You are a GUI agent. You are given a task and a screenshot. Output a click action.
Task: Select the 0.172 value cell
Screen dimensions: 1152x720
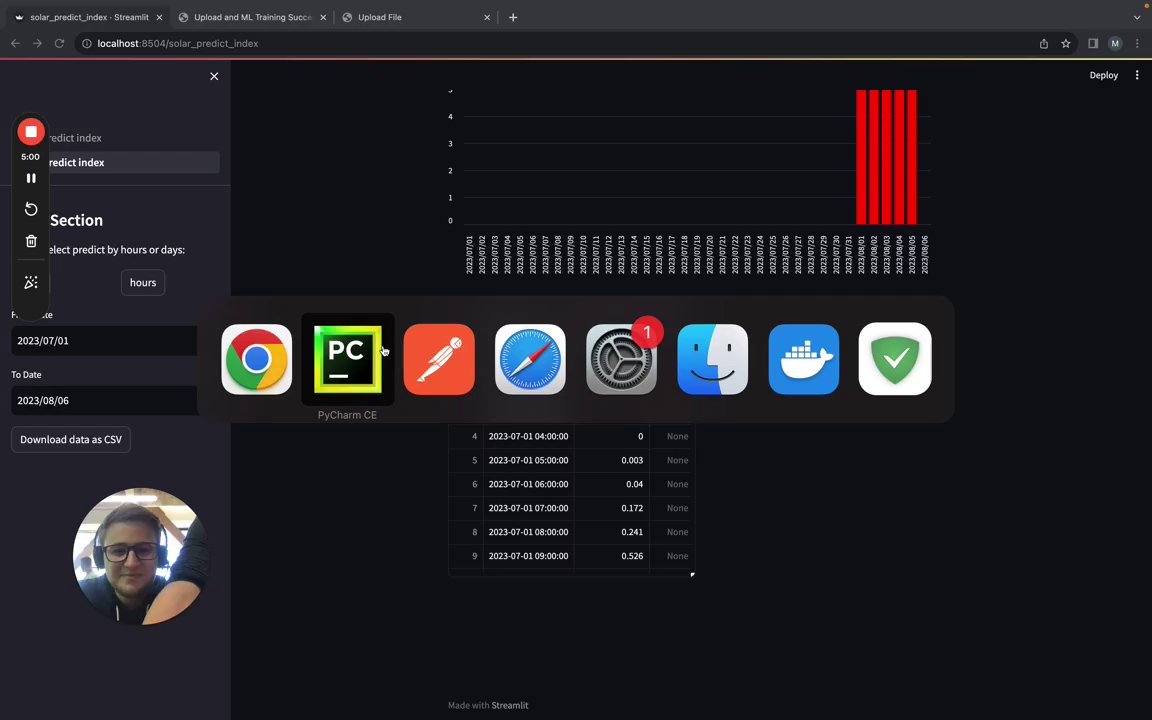pos(611,508)
